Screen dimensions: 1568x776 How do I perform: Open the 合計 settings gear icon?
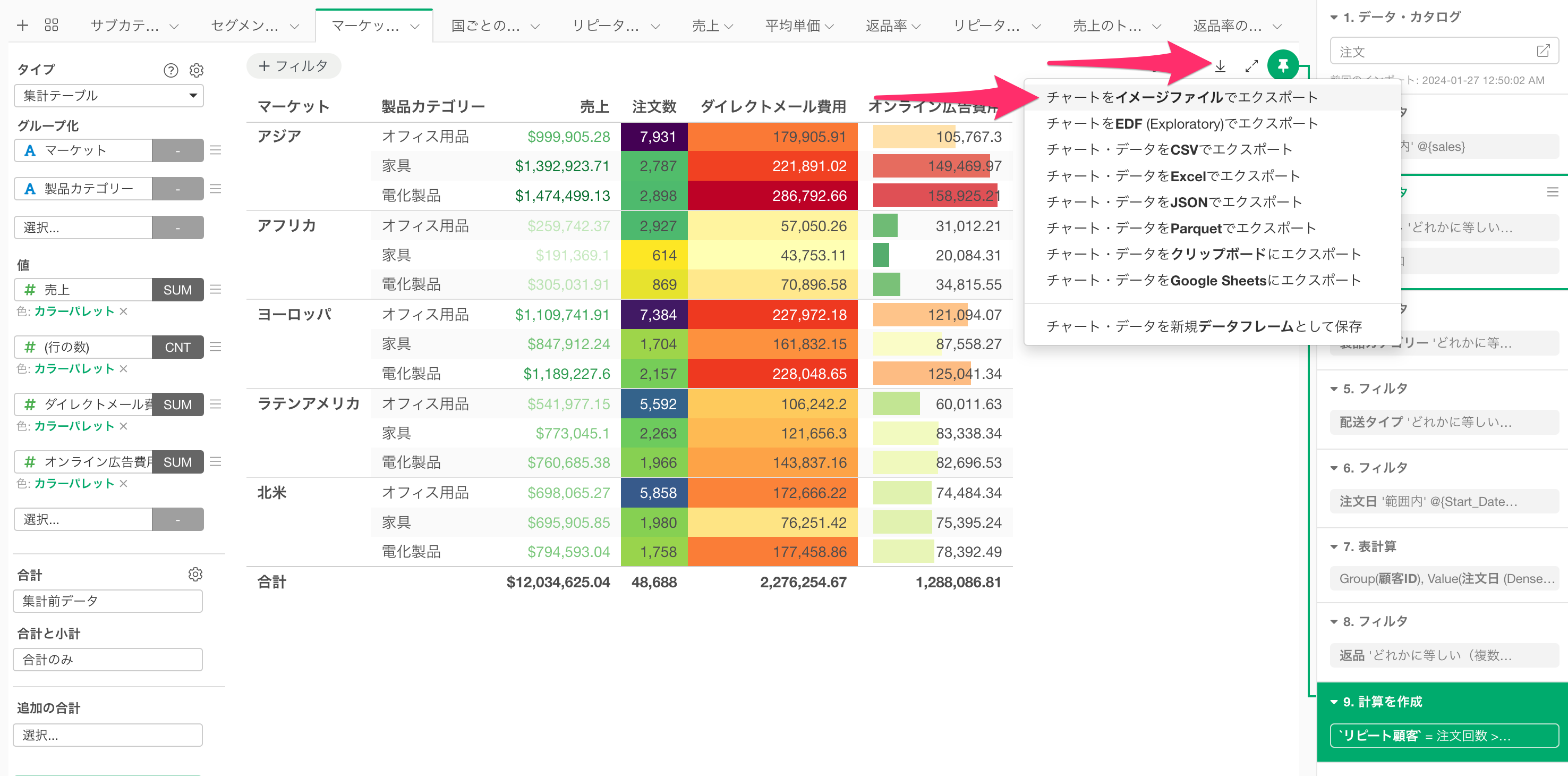coord(195,575)
